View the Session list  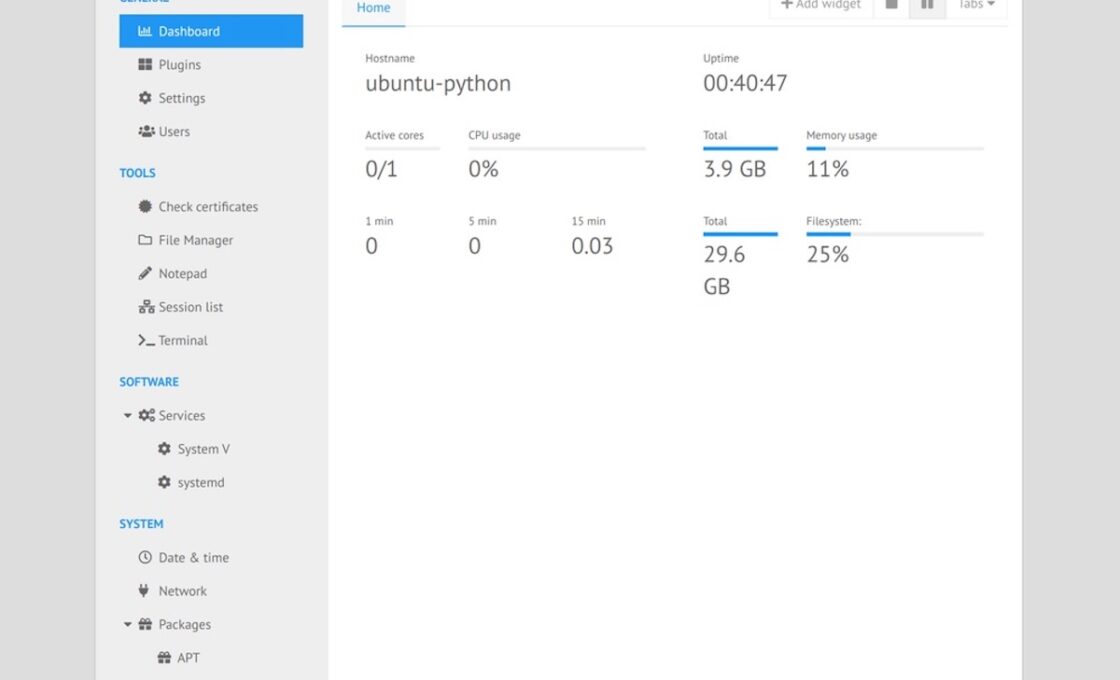(190, 307)
